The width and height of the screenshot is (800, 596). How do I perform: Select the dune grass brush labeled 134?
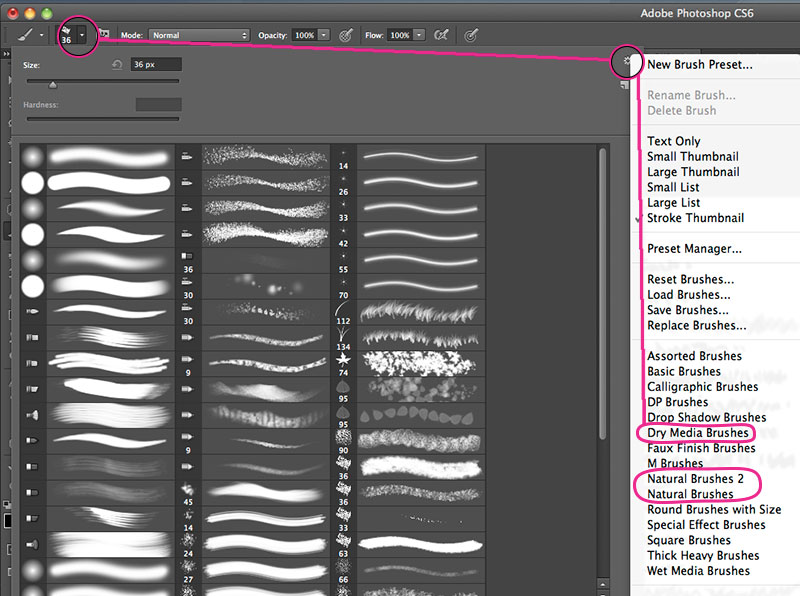pos(408,338)
